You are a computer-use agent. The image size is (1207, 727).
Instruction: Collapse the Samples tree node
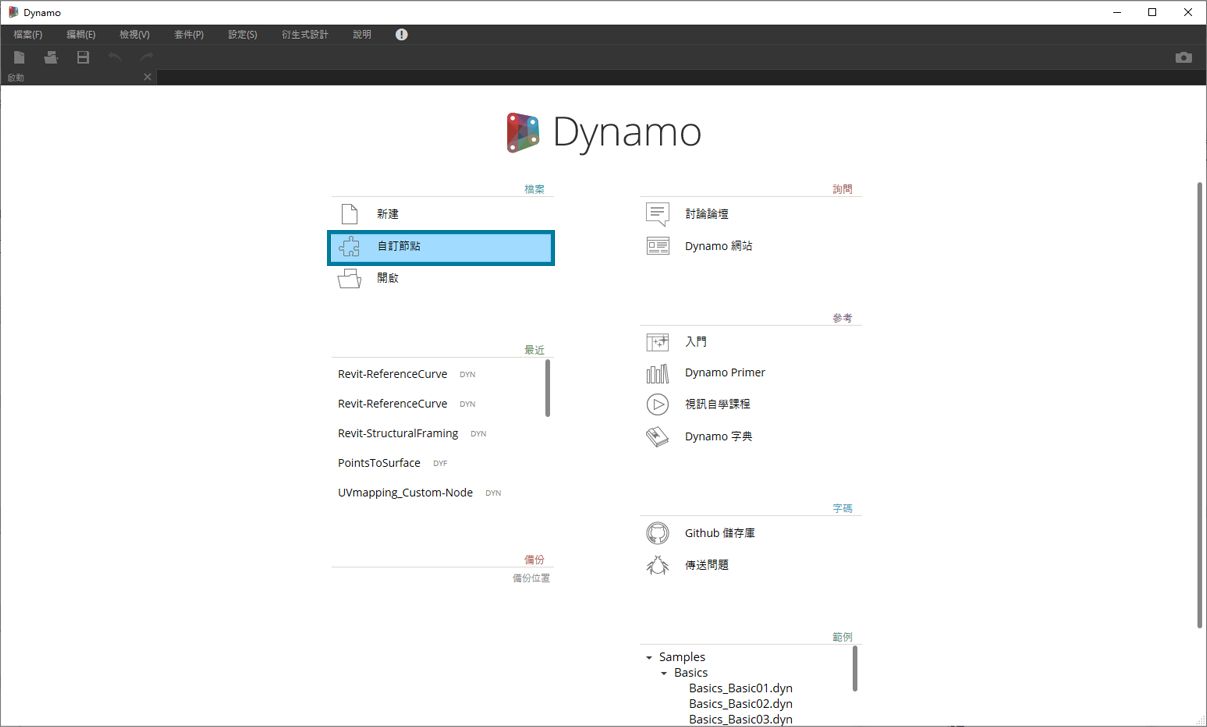[x=649, y=658]
